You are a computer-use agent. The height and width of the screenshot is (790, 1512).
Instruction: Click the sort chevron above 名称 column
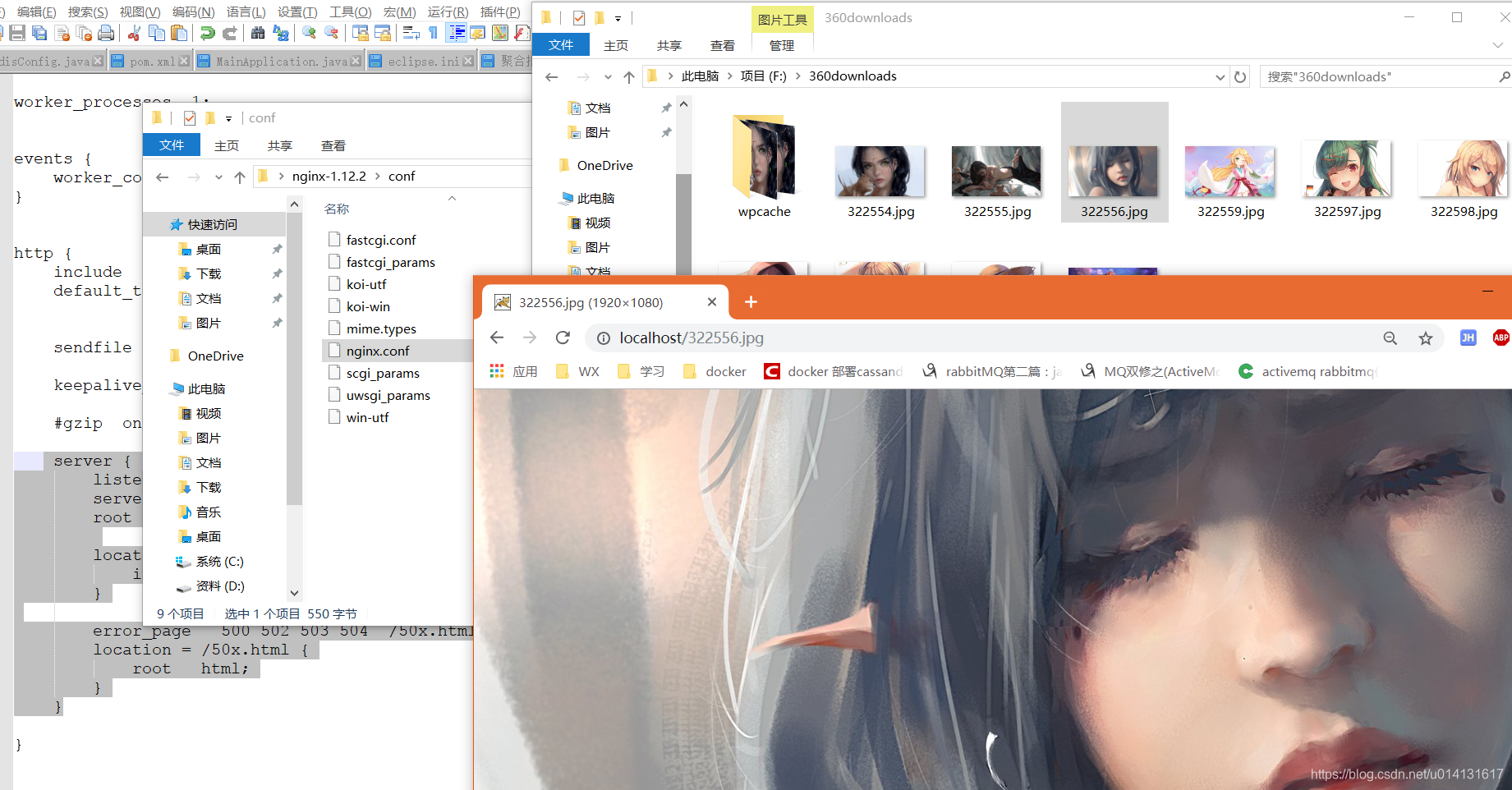452,199
